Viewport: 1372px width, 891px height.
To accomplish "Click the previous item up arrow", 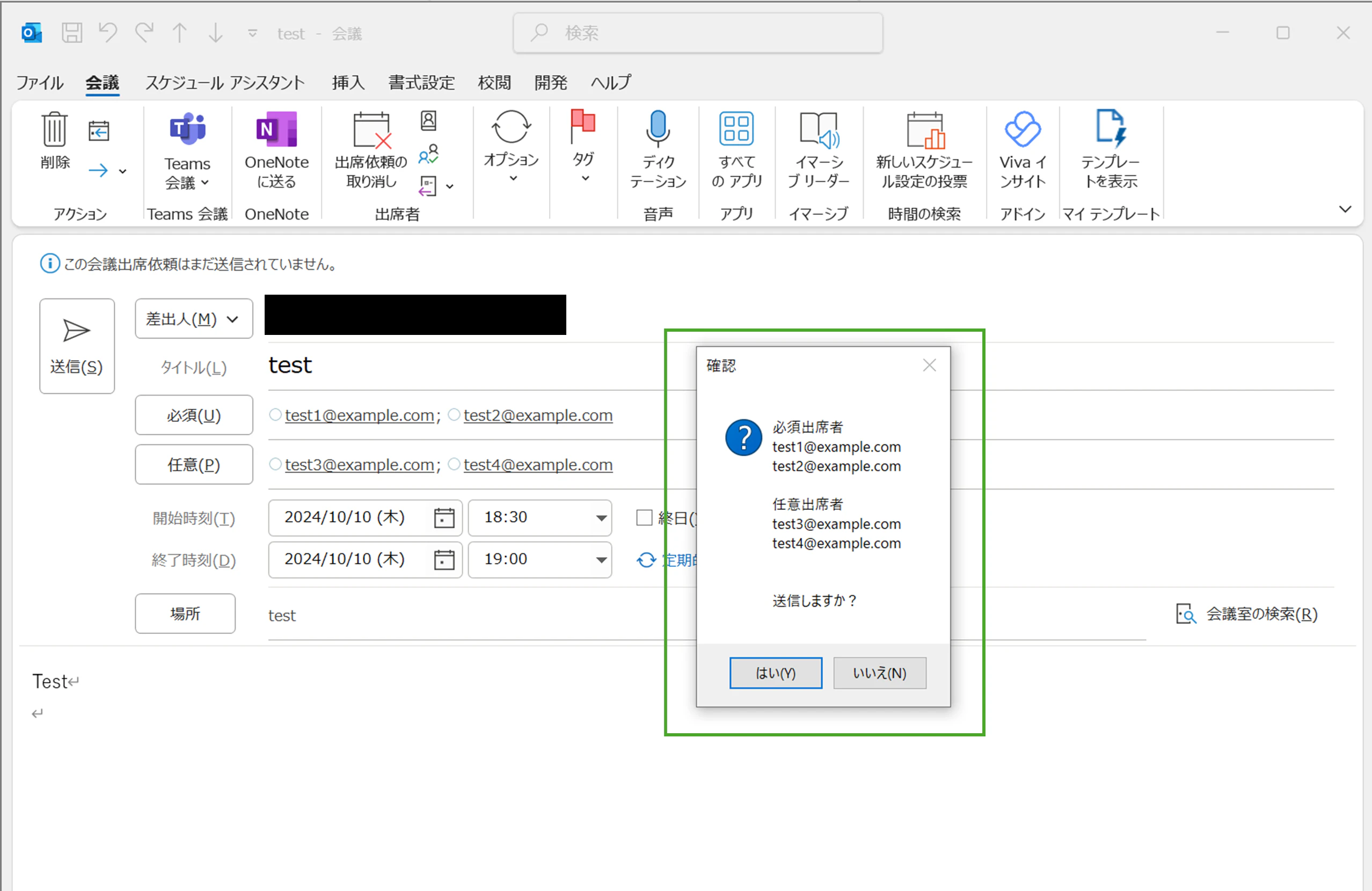I will point(179,33).
